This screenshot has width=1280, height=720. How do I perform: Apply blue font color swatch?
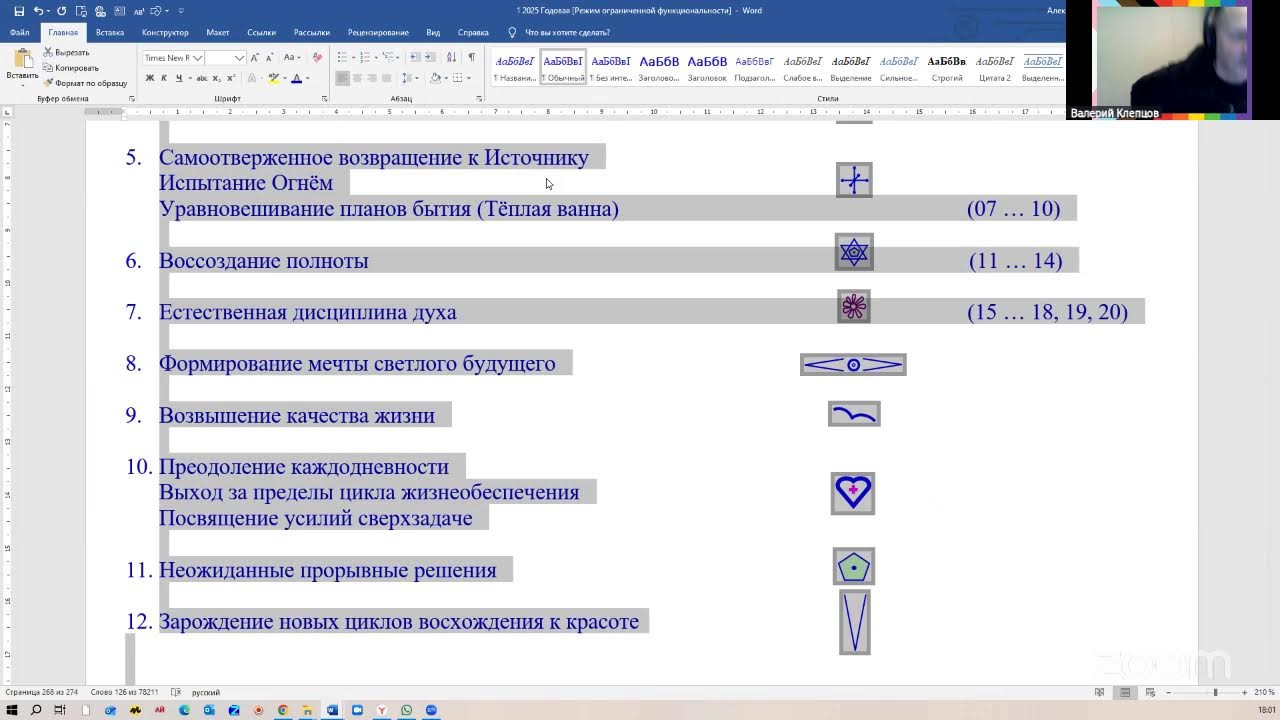[296, 78]
